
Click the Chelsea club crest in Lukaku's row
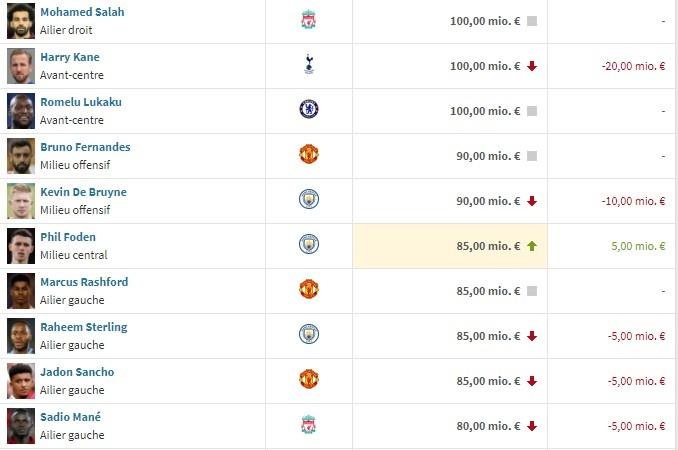[x=309, y=109]
